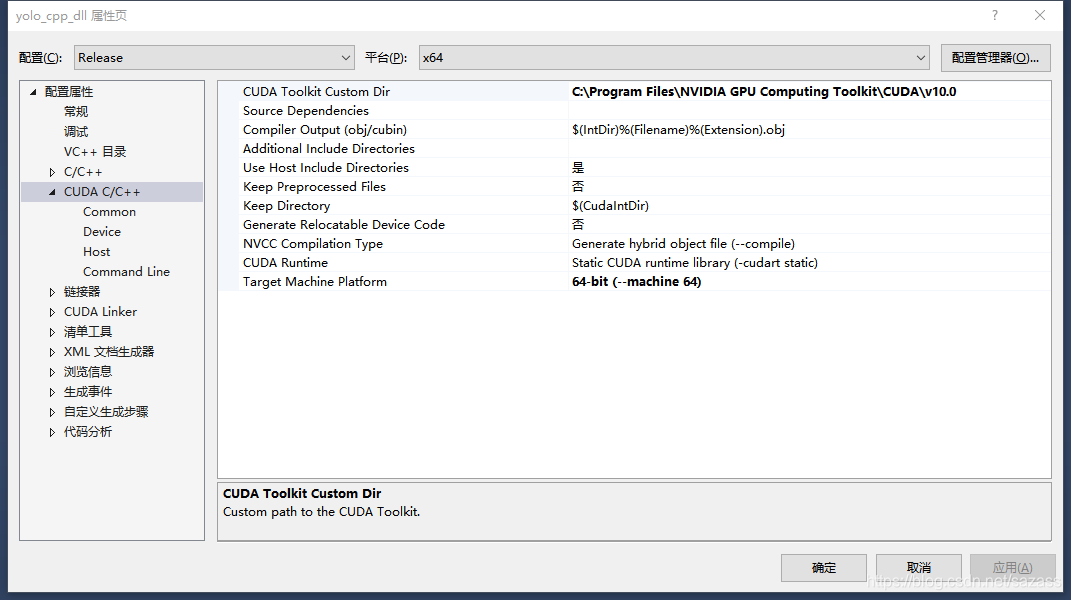Click the 配置管理器 button
Screen dimensions: 1071x600
(x=994, y=57)
